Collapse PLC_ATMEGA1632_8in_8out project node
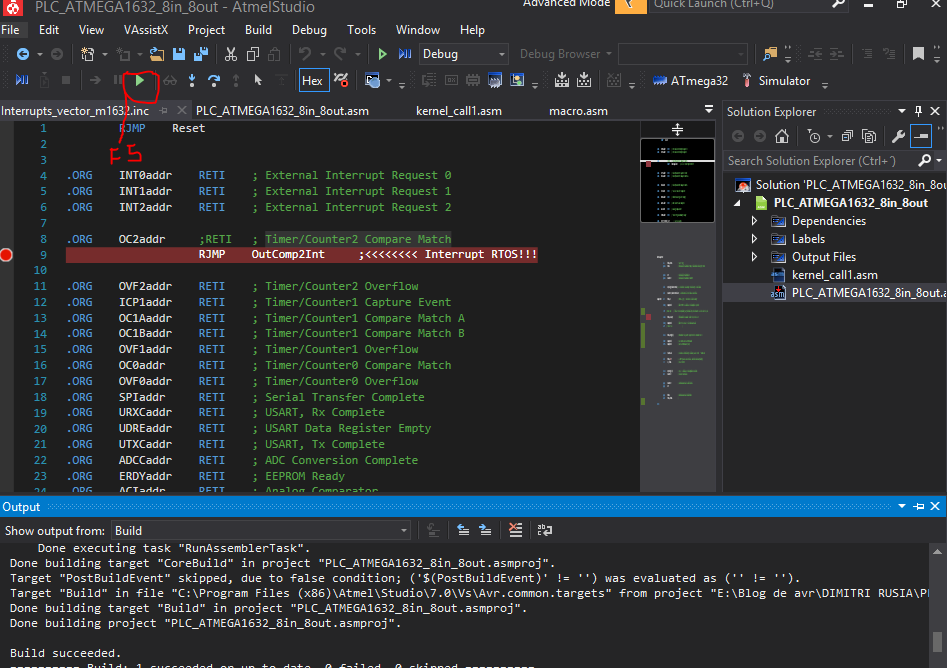This screenshot has width=947, height=668. 738,203
